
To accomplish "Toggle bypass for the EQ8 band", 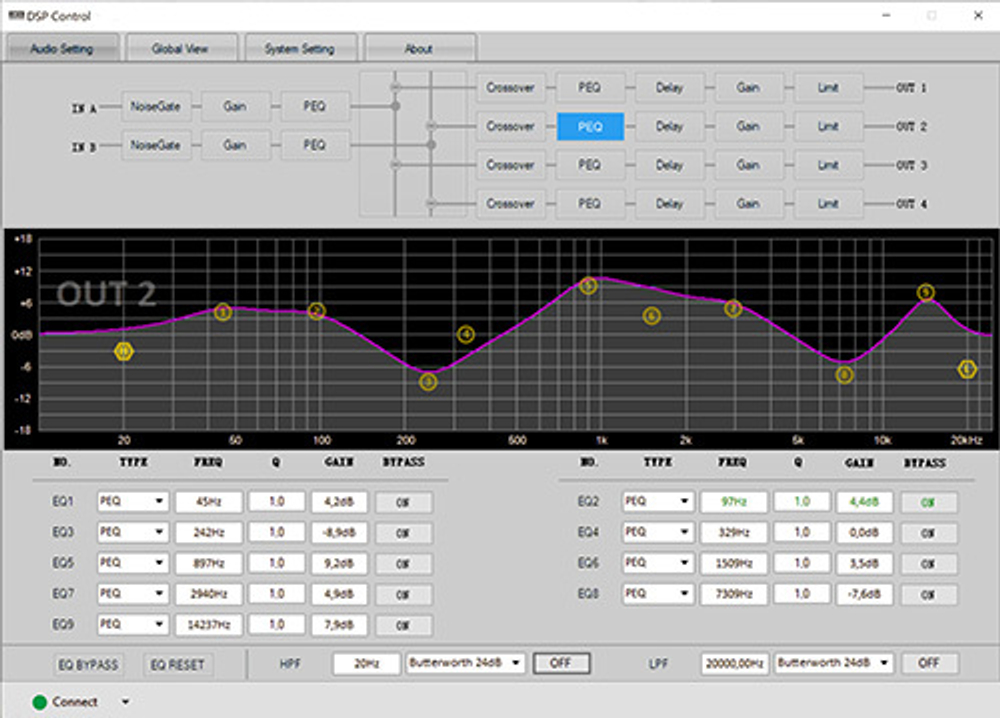I will point(928,594).
